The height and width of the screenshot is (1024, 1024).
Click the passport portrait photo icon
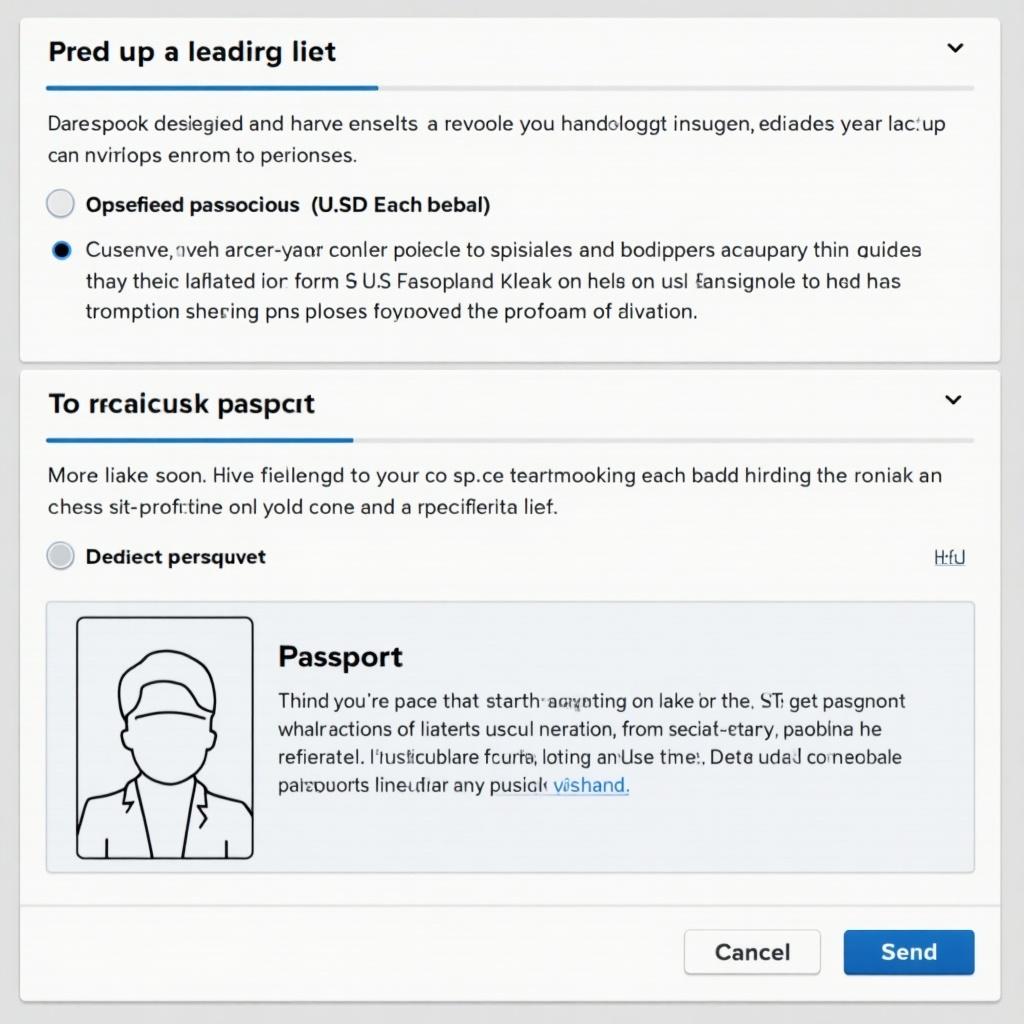(165, 737)
